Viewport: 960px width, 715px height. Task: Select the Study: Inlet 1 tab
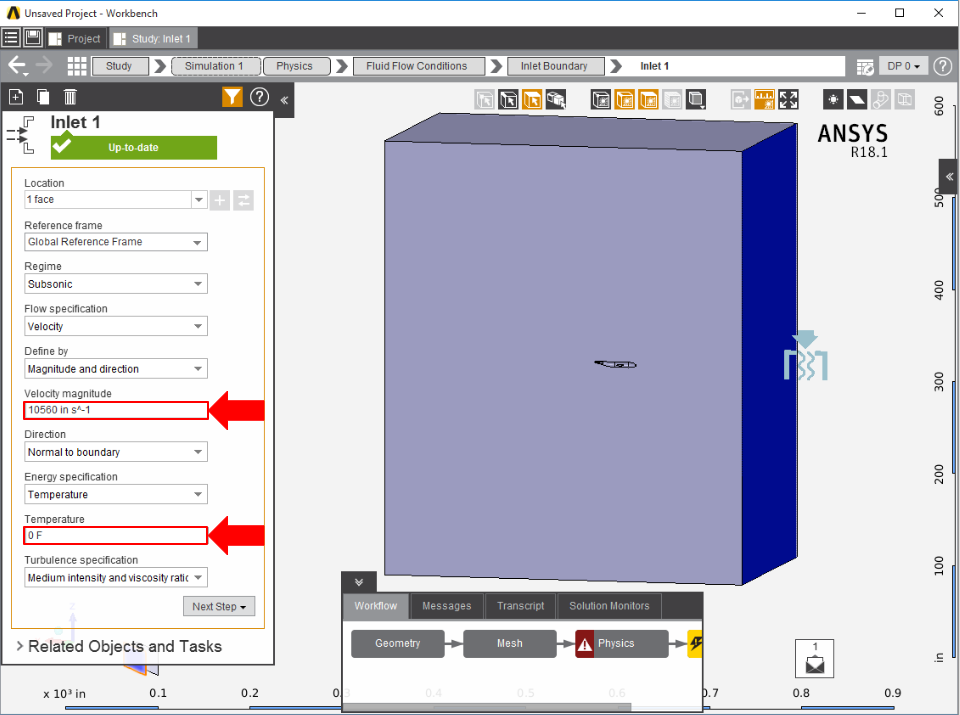tap(153, 39)
